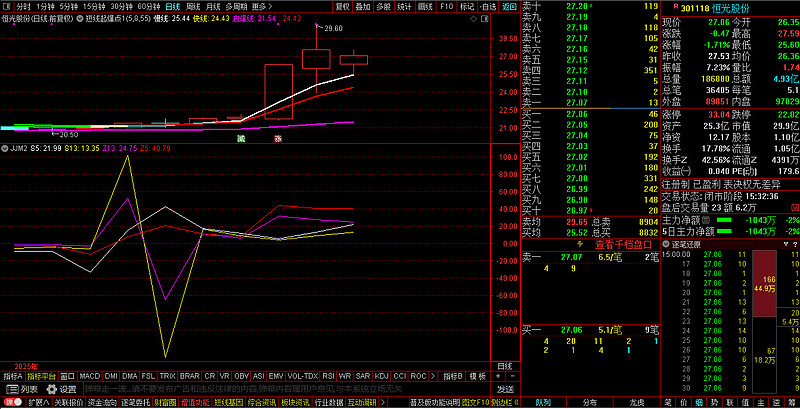Click the 标记 mark button
The width and height of the screenshot is (800, 409).
click(x=467, y=7)
